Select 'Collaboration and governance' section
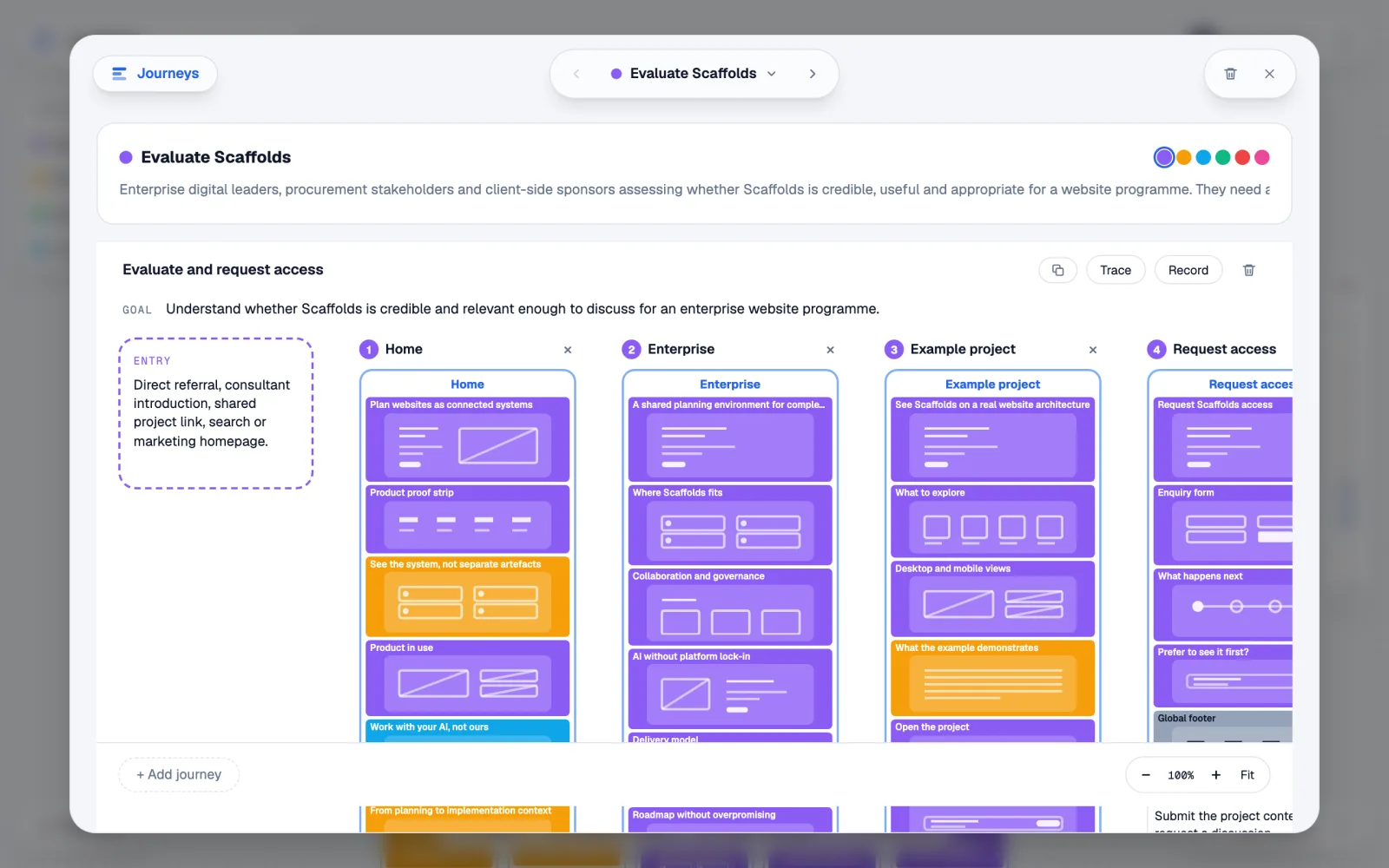Screen dimensions: 1389x868 tap(730, 607)
